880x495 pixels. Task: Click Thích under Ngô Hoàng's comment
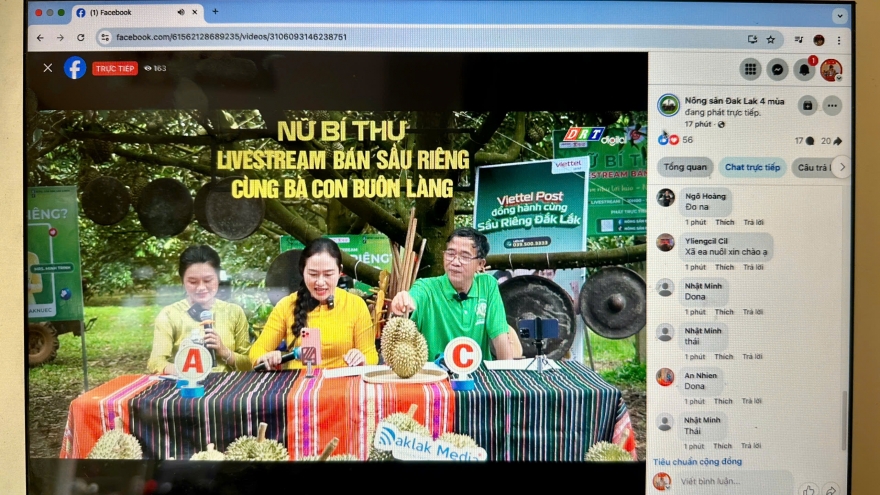pyautogui.click(x=724, y=222)
